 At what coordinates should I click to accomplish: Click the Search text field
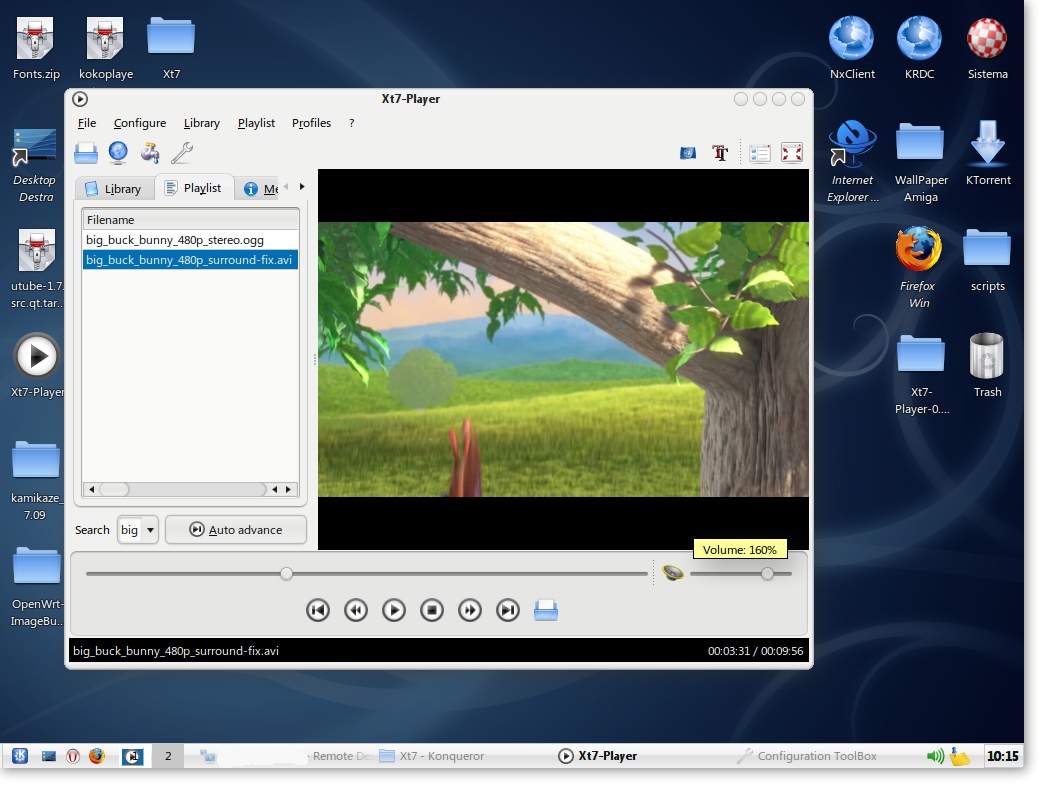click(x=130, y=530)
